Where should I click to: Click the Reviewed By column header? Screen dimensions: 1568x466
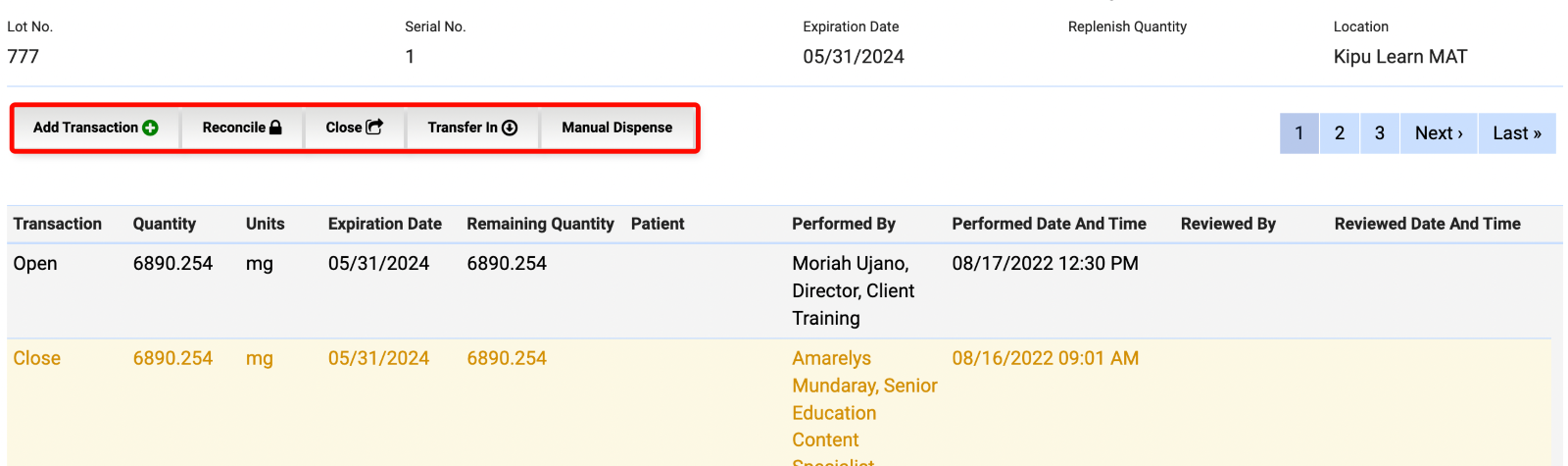[x=1228, y=224]
